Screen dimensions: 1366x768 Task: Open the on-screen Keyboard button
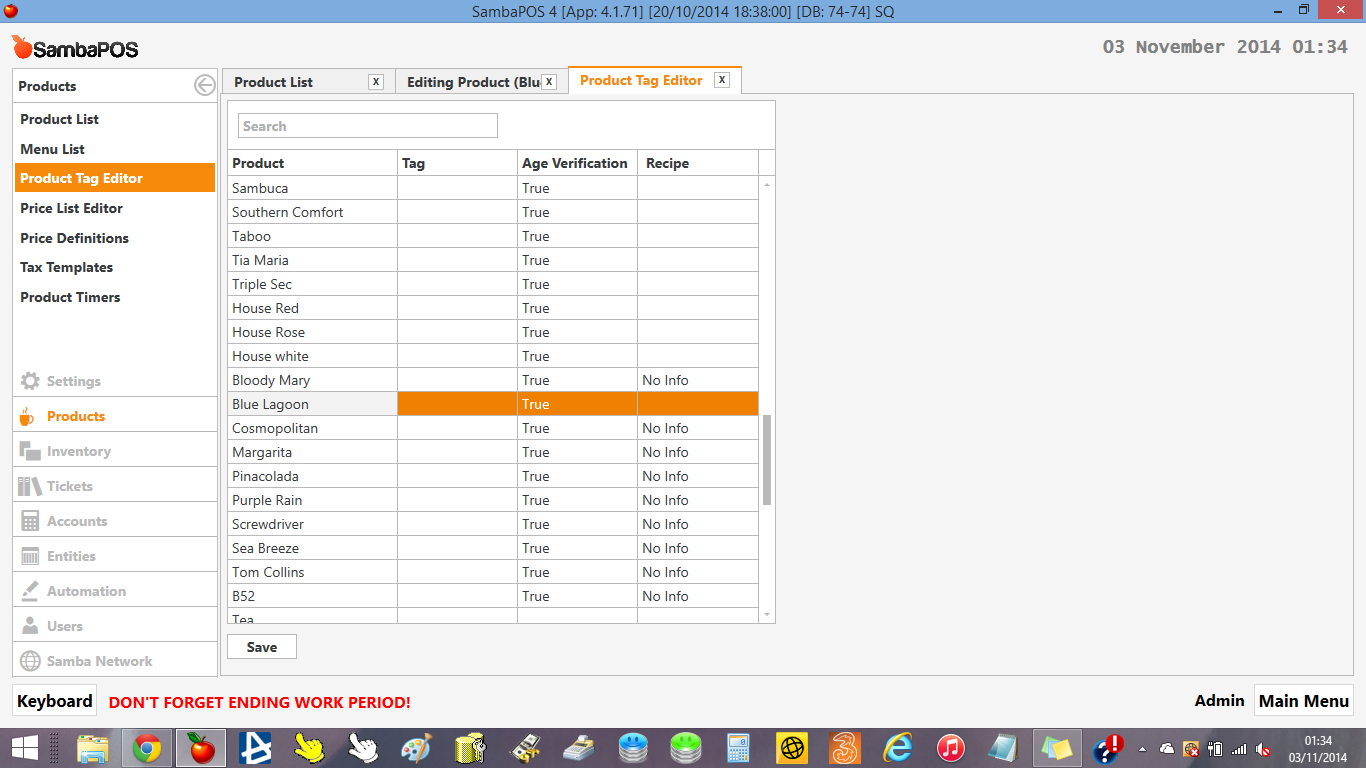[55, 701]
